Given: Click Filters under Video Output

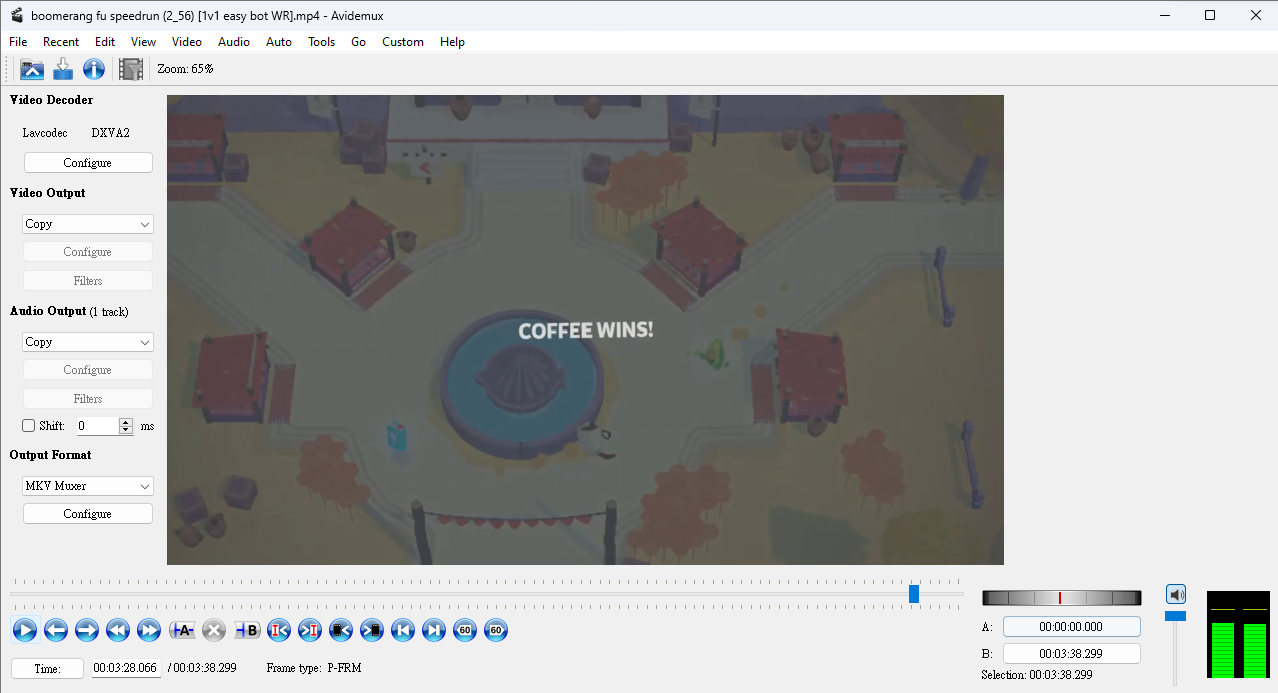Looking at the screenshot, I should pos(88,281).
